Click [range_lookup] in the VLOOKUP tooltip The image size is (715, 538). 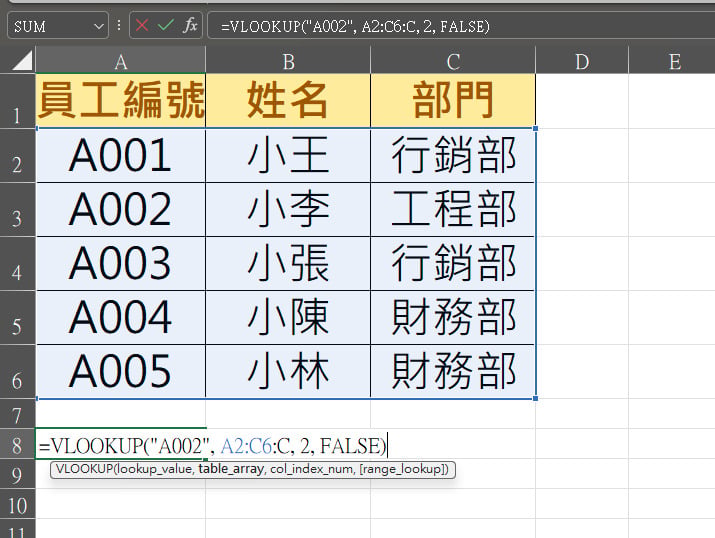coord(402,469)
